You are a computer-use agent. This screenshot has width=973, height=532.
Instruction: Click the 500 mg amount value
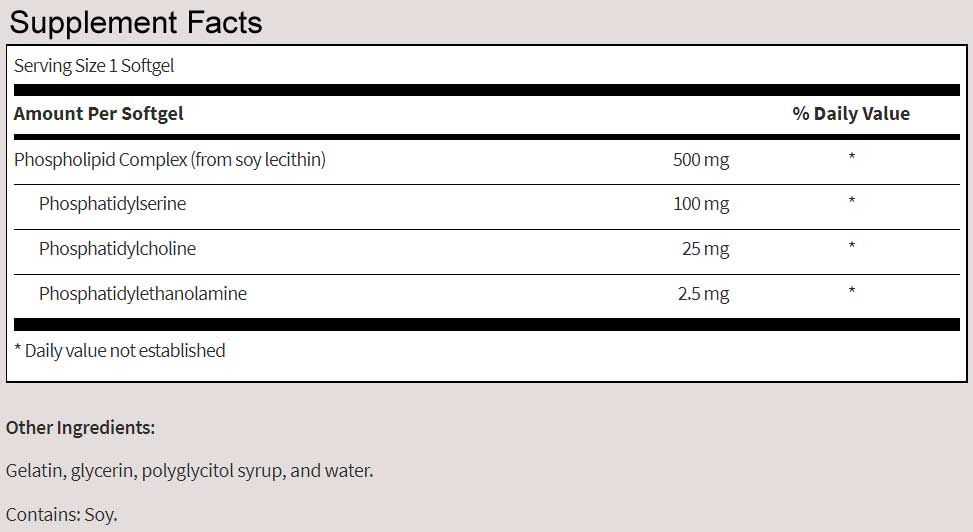click(701, 159)
